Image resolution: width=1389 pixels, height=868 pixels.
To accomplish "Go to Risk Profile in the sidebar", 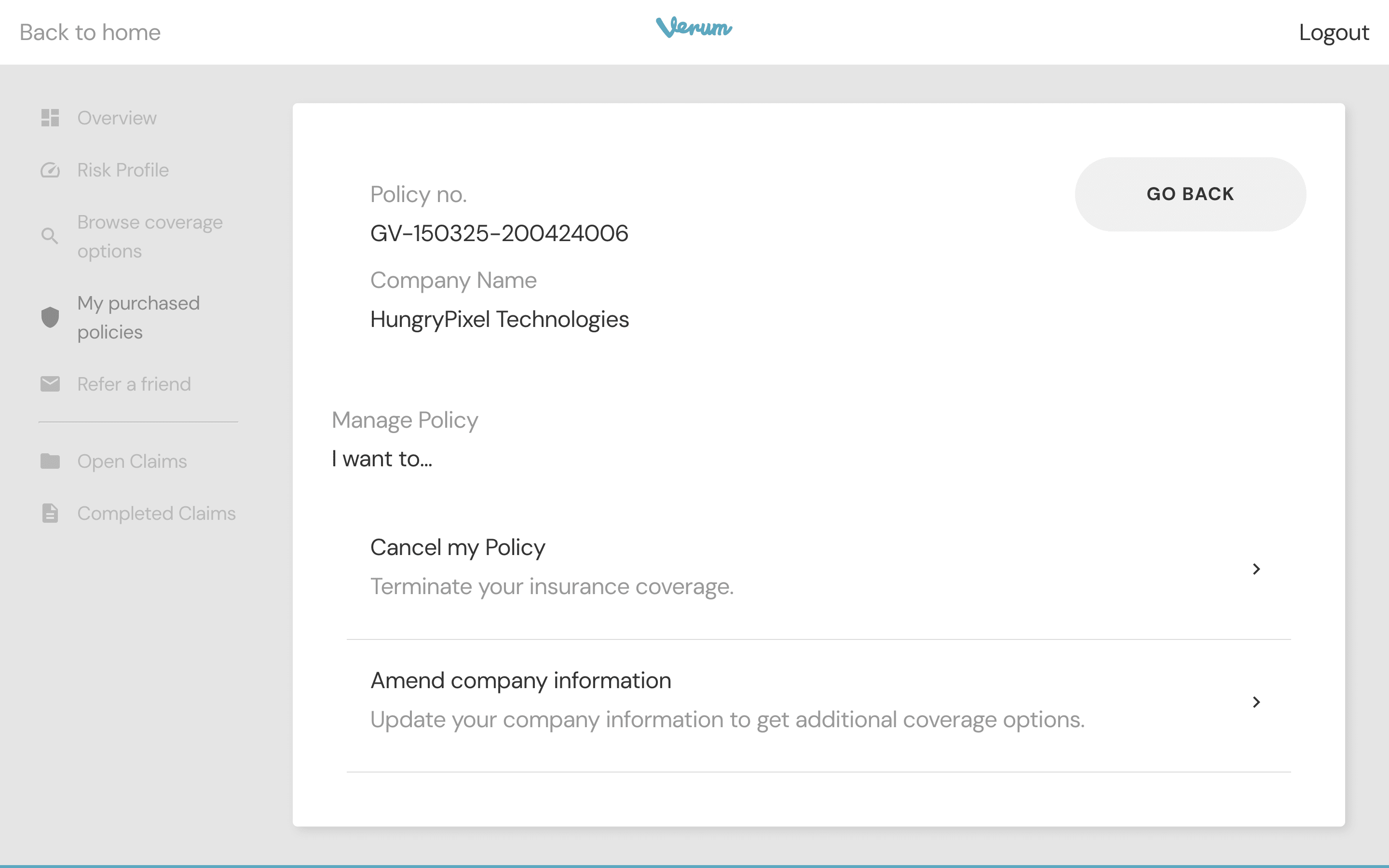I will pyautogui.click(x=123, y=170).
